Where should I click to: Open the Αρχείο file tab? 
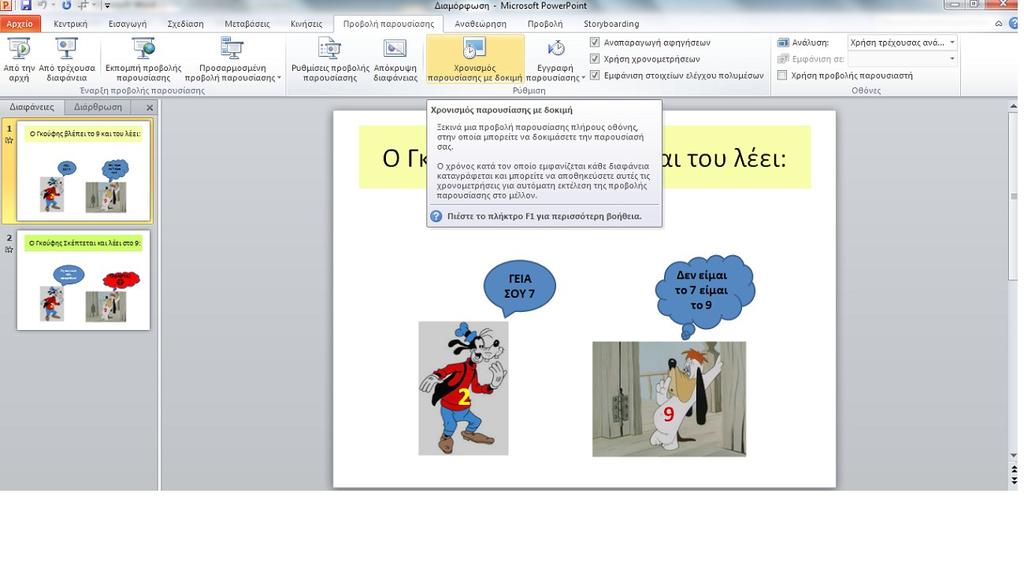click(20, 24)
